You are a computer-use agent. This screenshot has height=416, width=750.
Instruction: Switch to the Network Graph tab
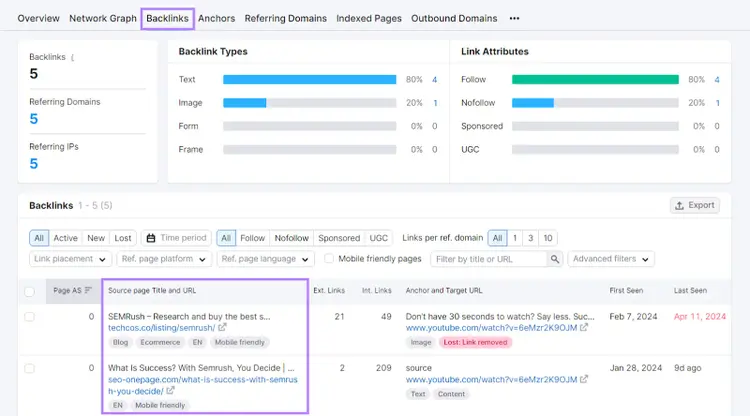click(103, 19)
